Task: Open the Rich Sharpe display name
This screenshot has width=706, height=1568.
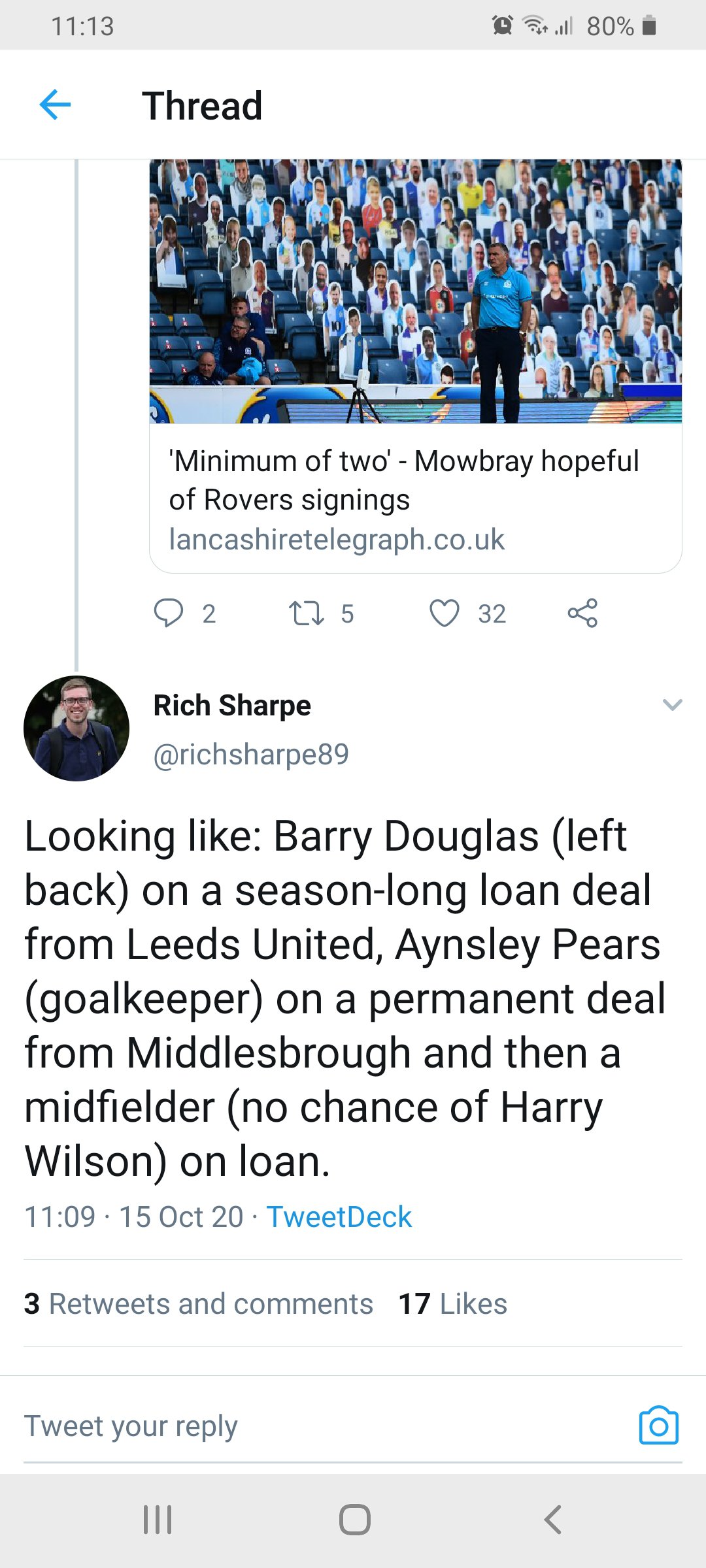Action: (x=232, y=706)
